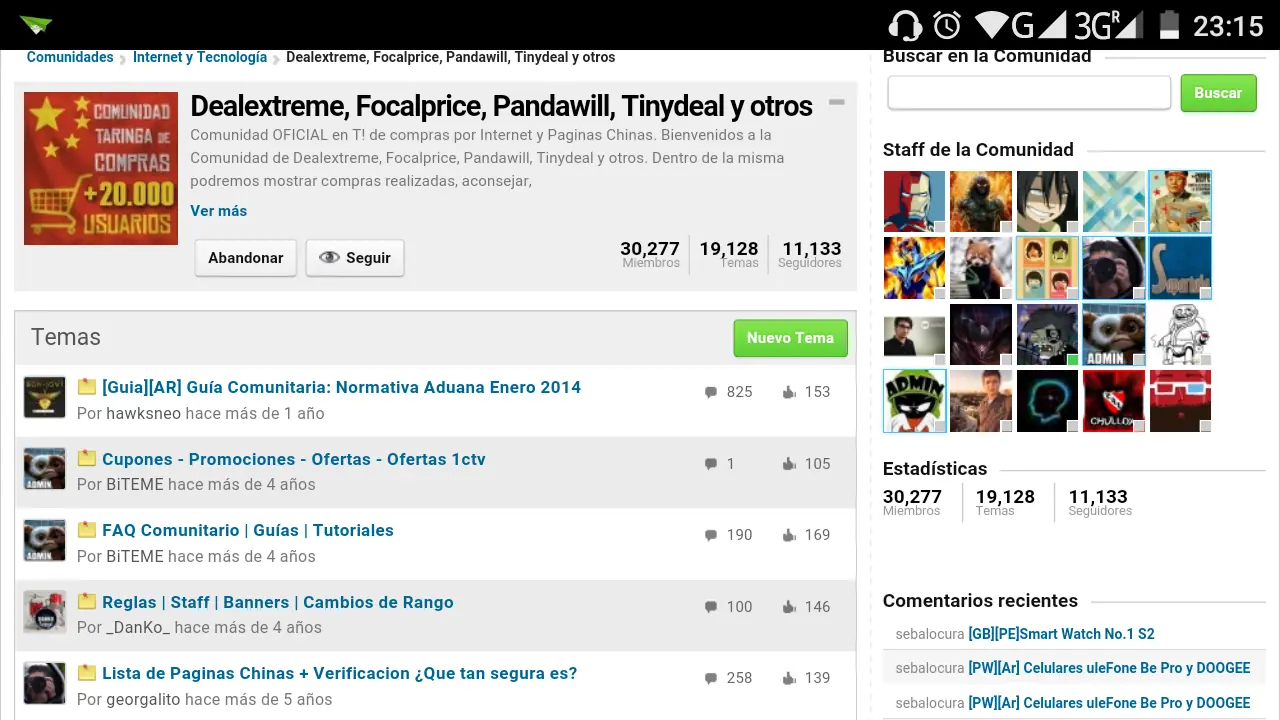Open the photographer with camera staff avatar

(x=1114, y=268)
